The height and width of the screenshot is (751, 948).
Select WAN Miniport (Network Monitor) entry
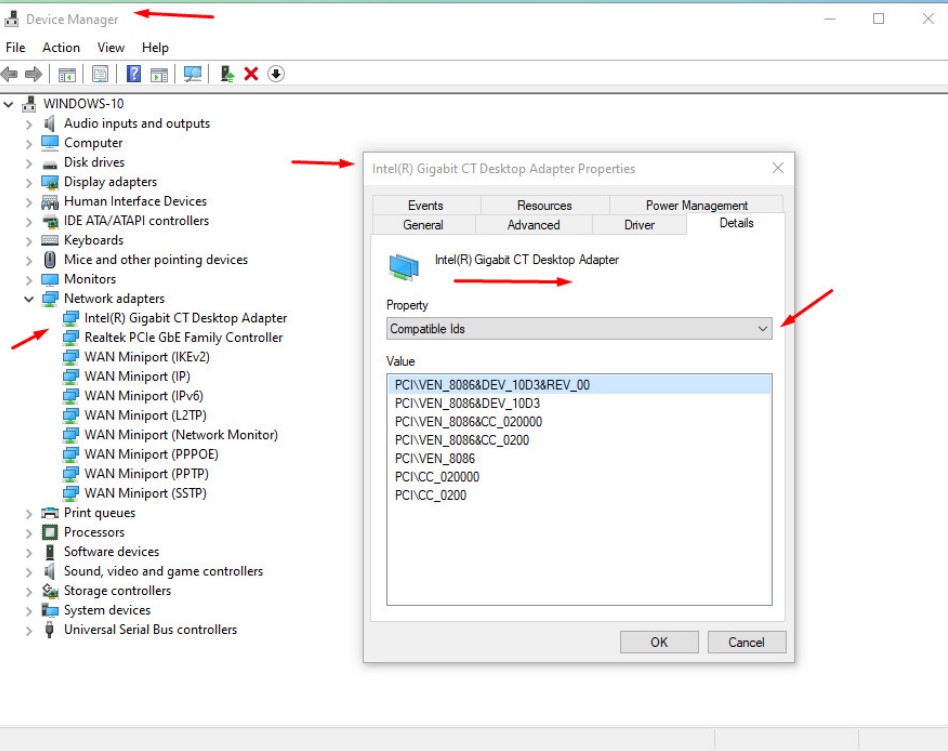(181, 435)
